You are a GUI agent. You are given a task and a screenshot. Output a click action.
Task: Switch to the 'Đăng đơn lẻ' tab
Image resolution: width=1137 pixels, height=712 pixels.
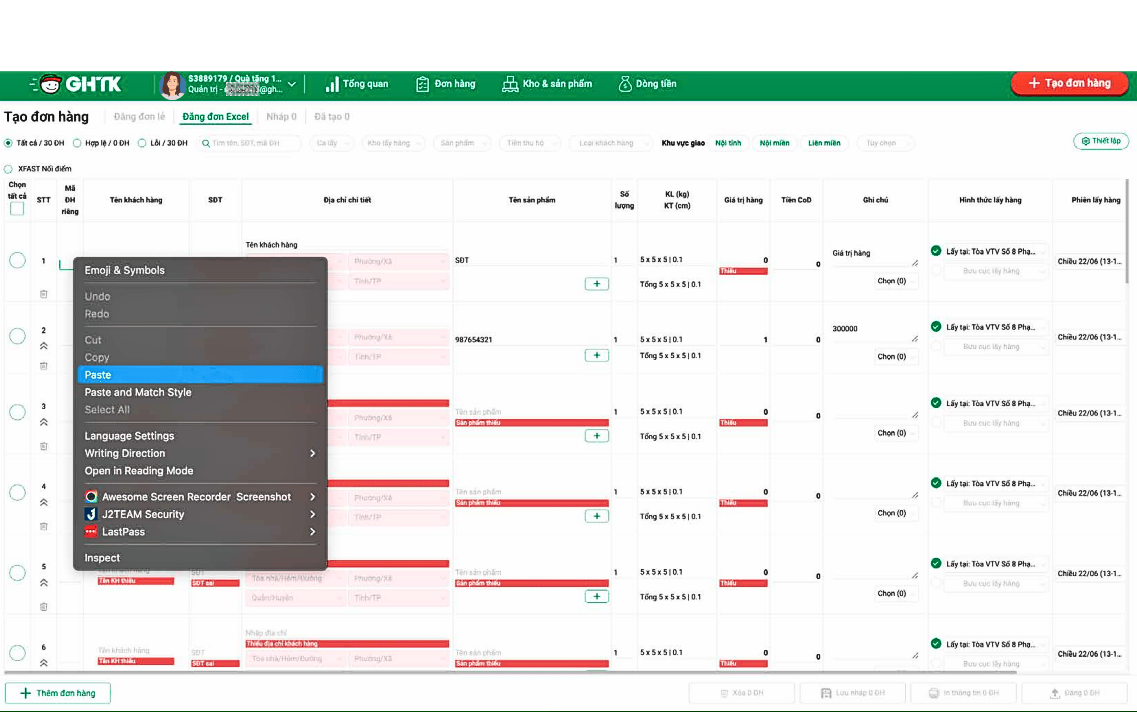(139, 117)
